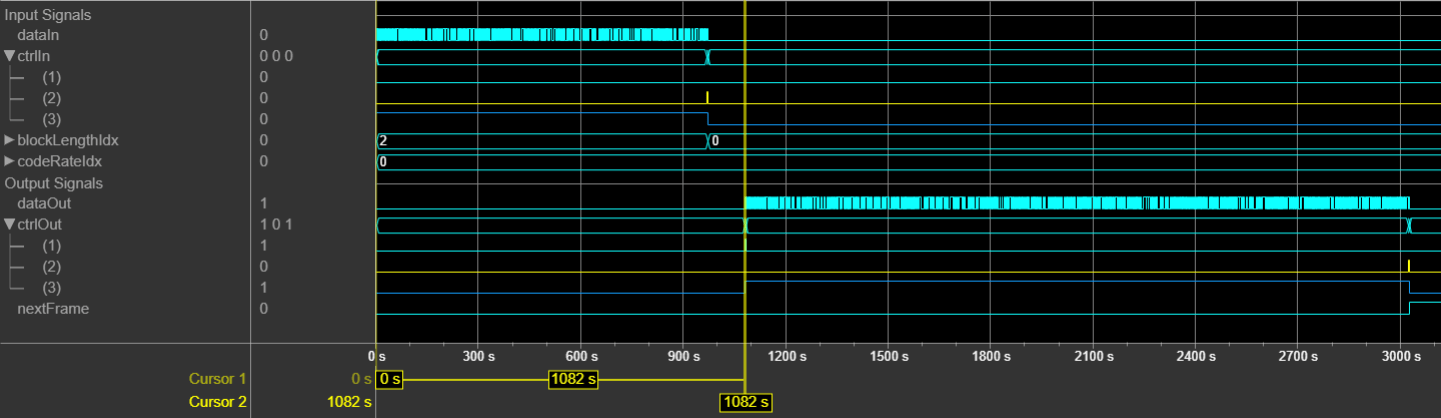Click the dataOut waveform burst

pyautogui.click(x=1077, y=203)
